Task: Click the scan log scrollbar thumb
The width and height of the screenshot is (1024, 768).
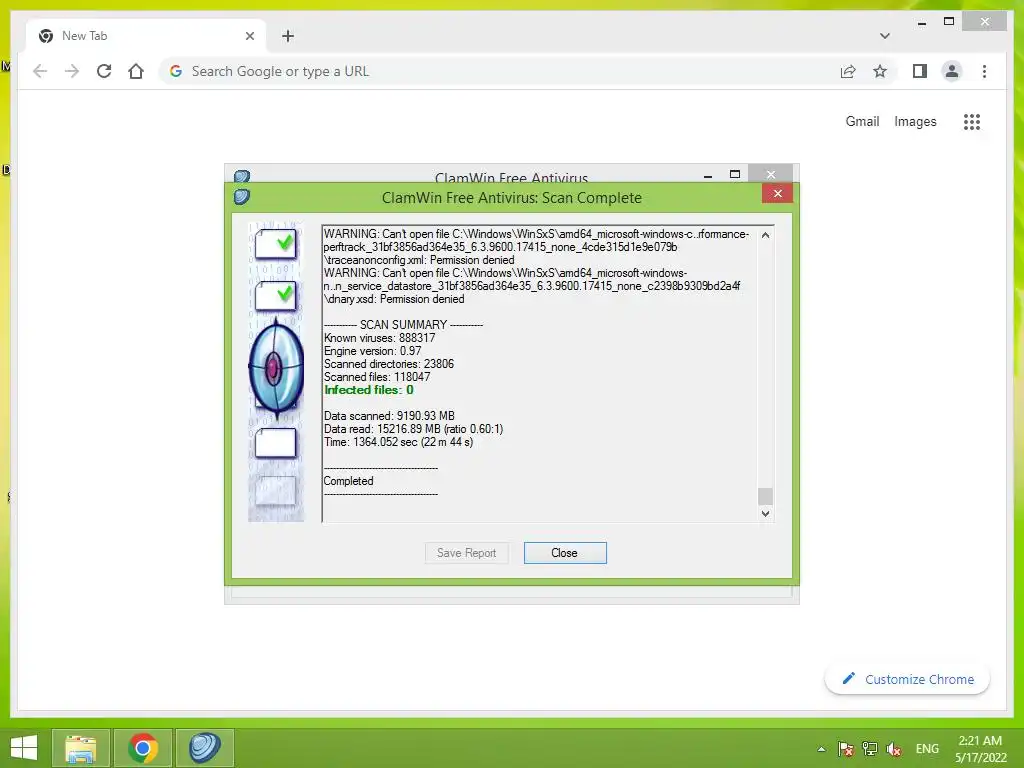Action: point(765,496)
